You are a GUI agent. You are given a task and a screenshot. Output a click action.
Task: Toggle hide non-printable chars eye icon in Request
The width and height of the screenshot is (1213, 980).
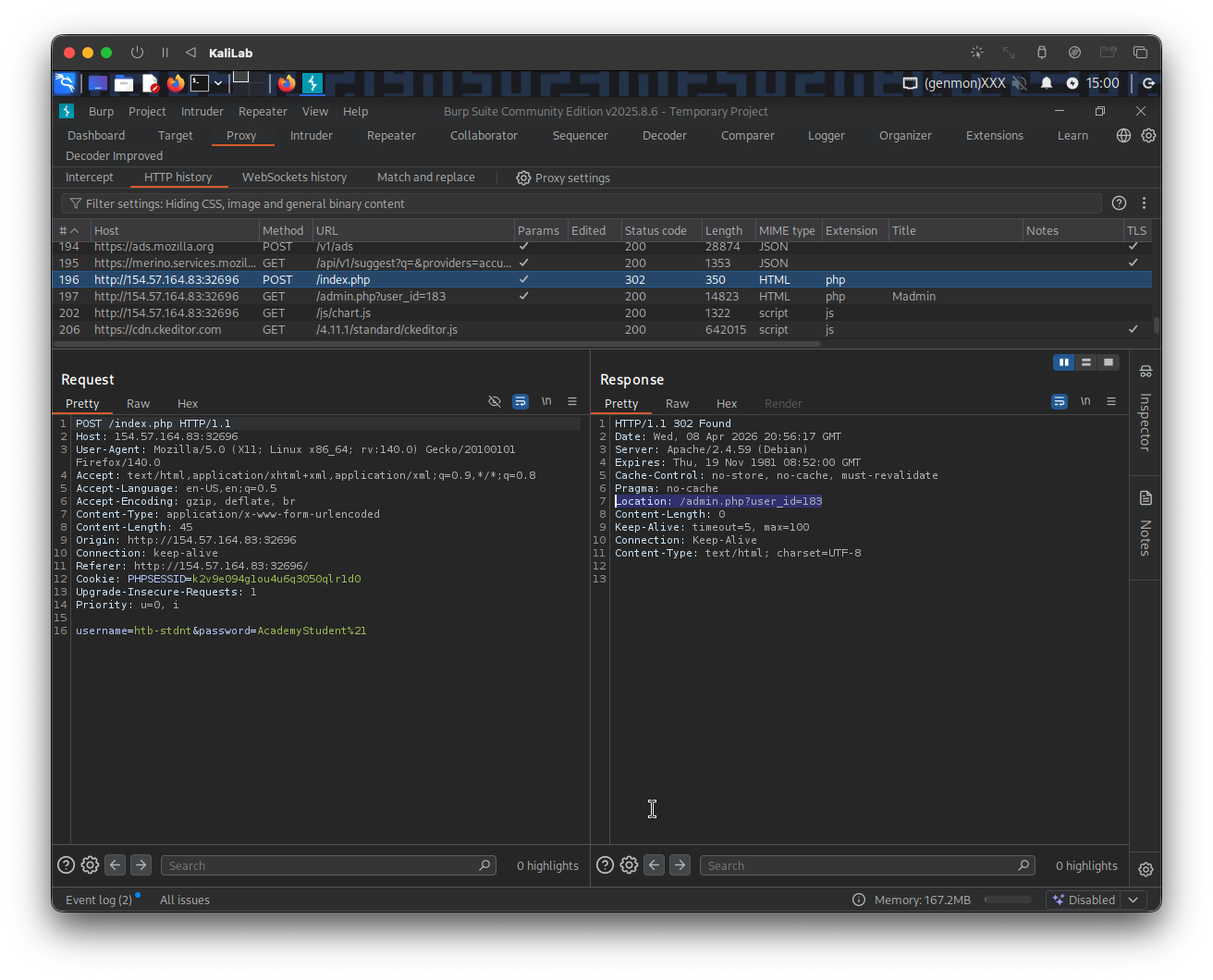click(495, 401)
